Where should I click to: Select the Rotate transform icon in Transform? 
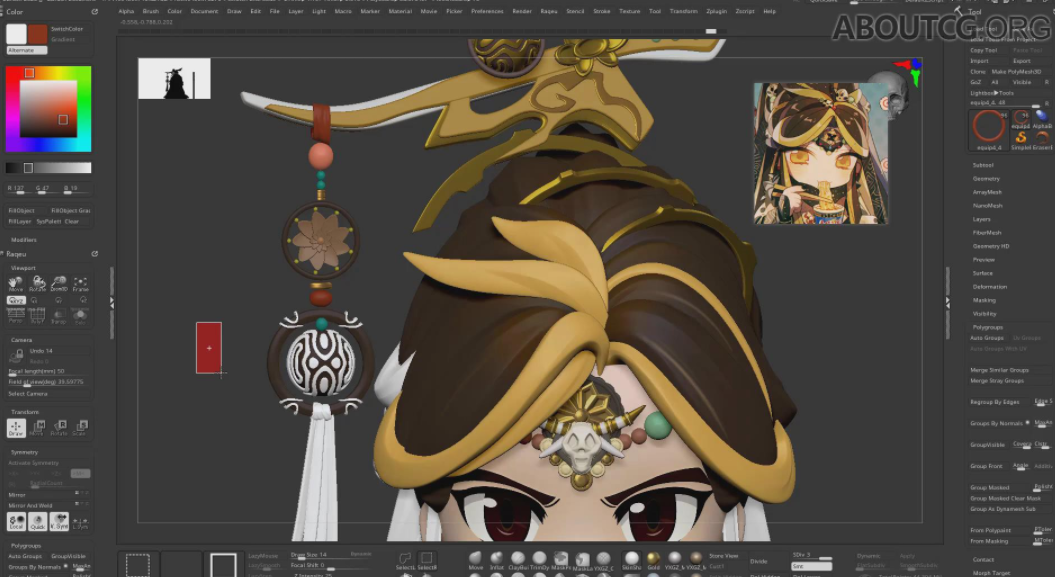[59, 428]
